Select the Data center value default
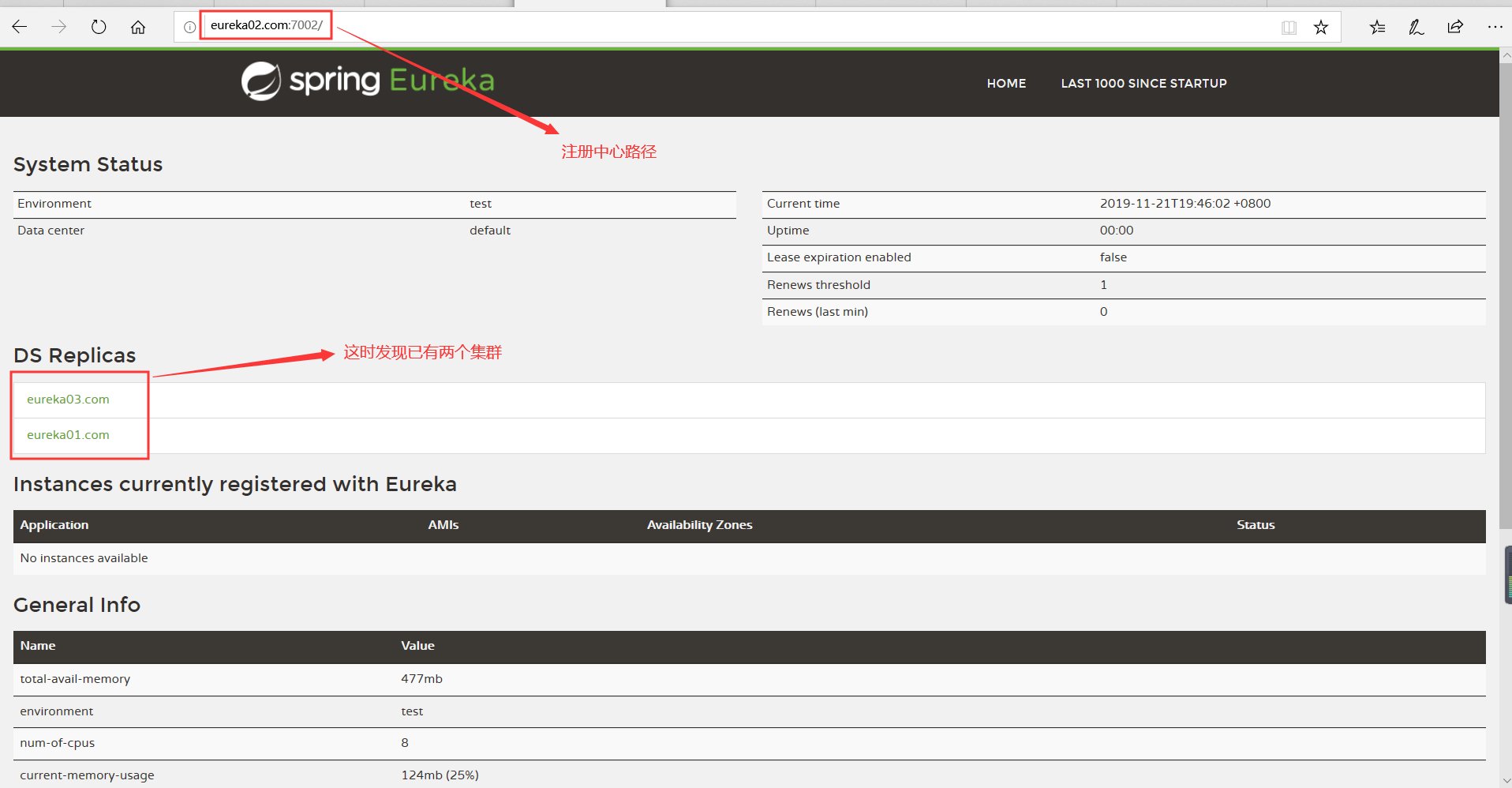The image size is (1512, 788). click(x=490, y=231)
